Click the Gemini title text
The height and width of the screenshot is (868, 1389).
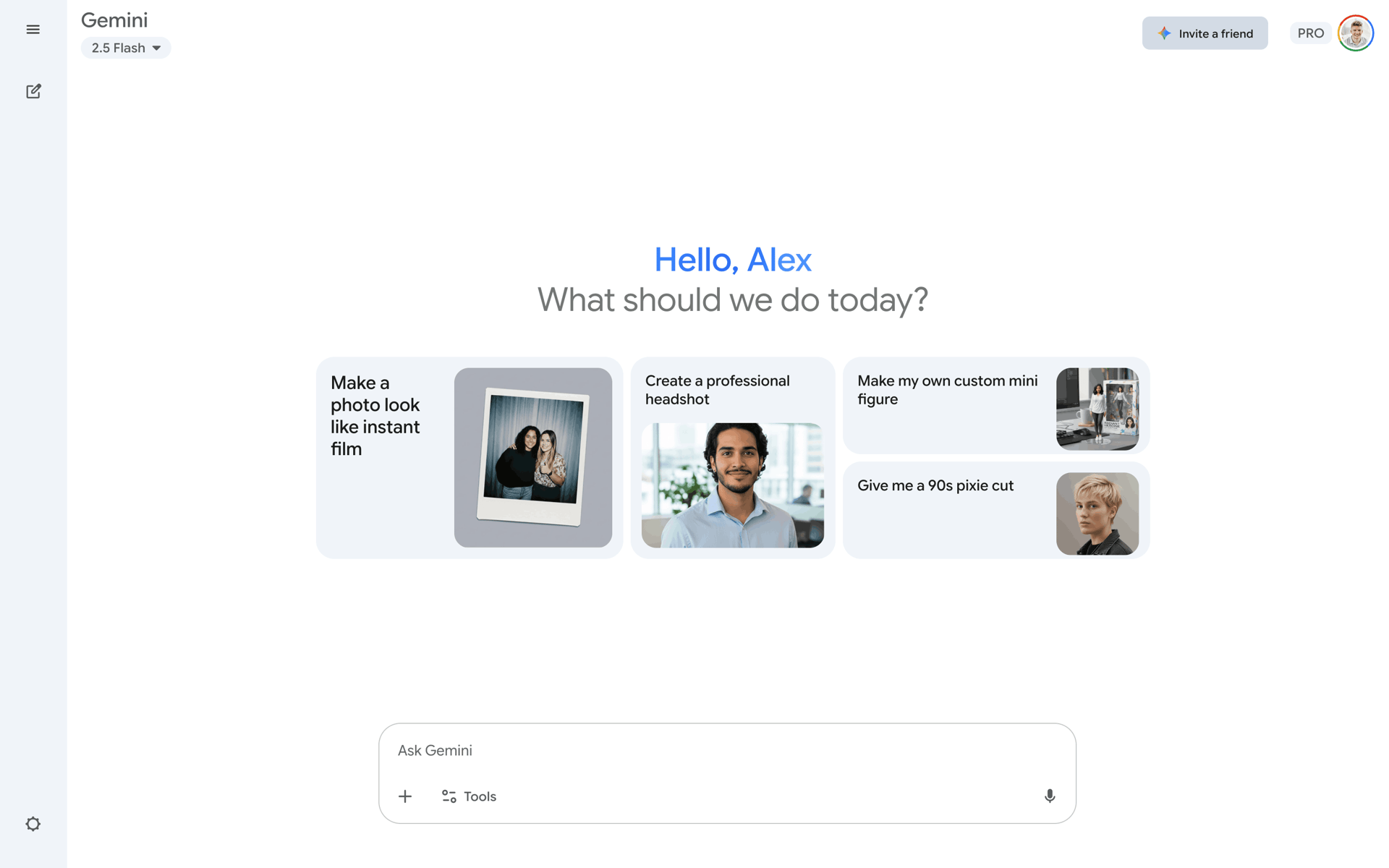tap(114, 20)
